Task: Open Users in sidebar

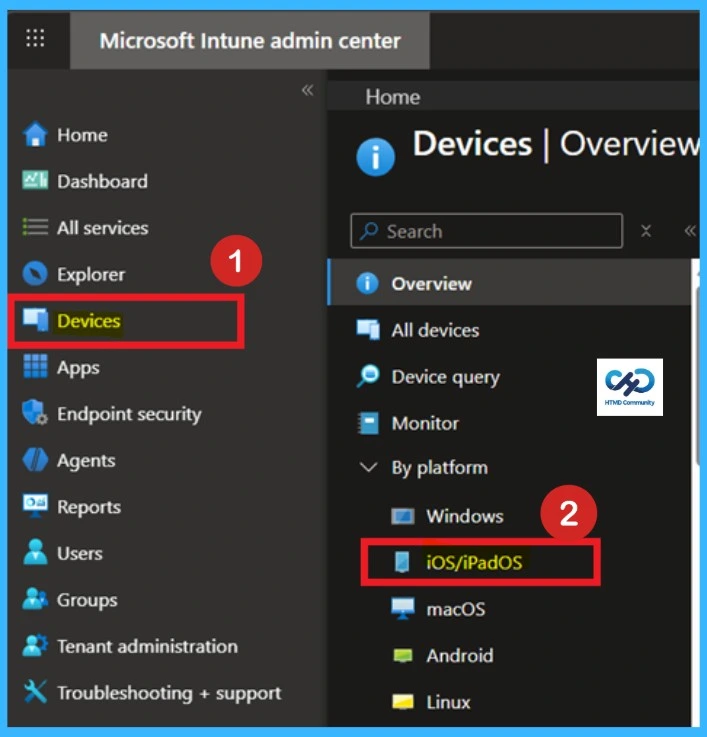Action: click(79, 553)
